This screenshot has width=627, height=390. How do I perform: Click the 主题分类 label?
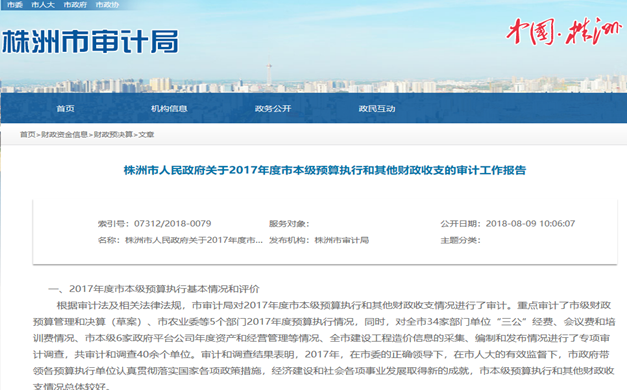click(460, 240)
